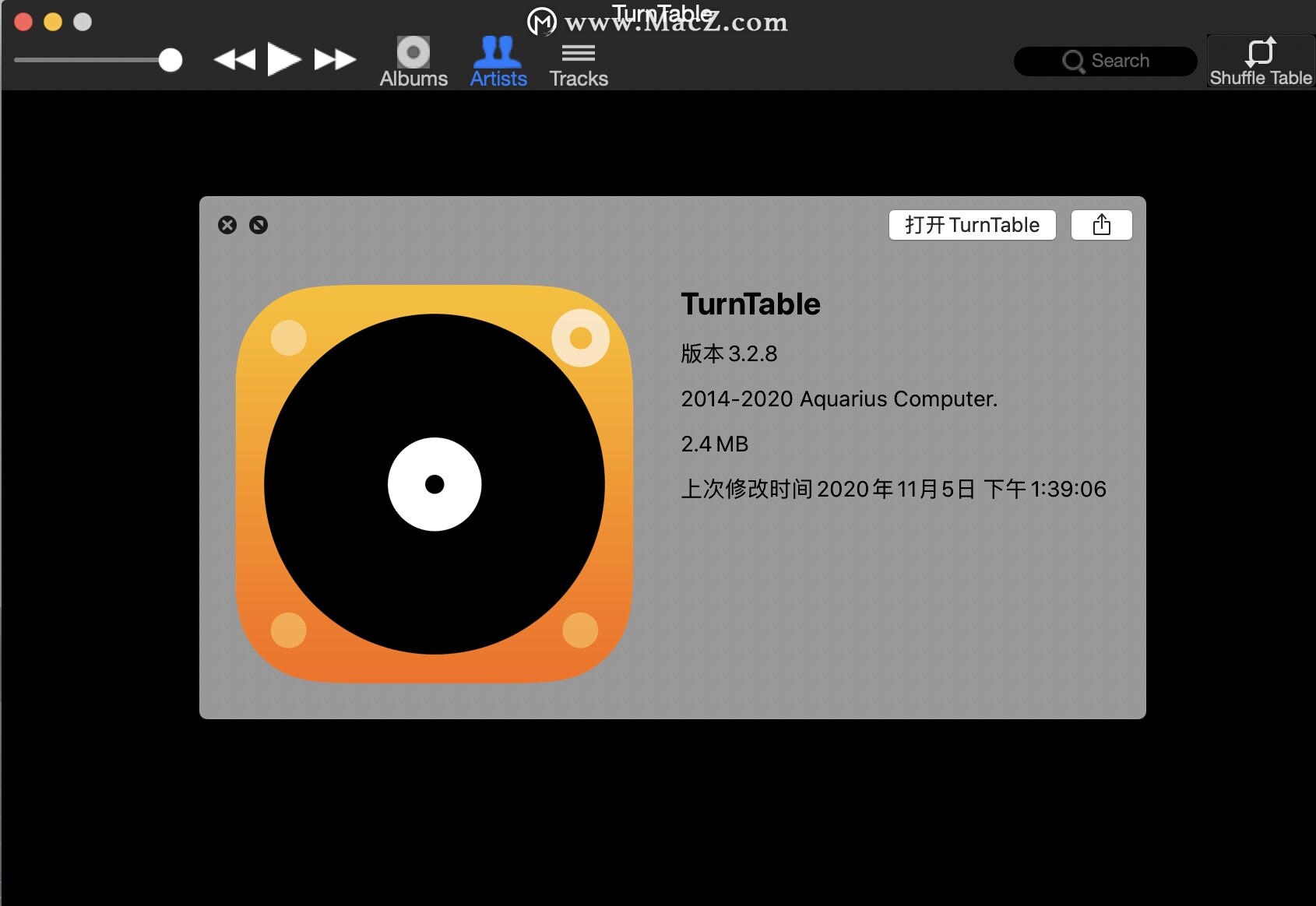Viewport: 1316px width, 906px height.
Task: Select the 2014-2020 Aquarius Computer text
Action: pyautogui.click(x=839, y=399)
